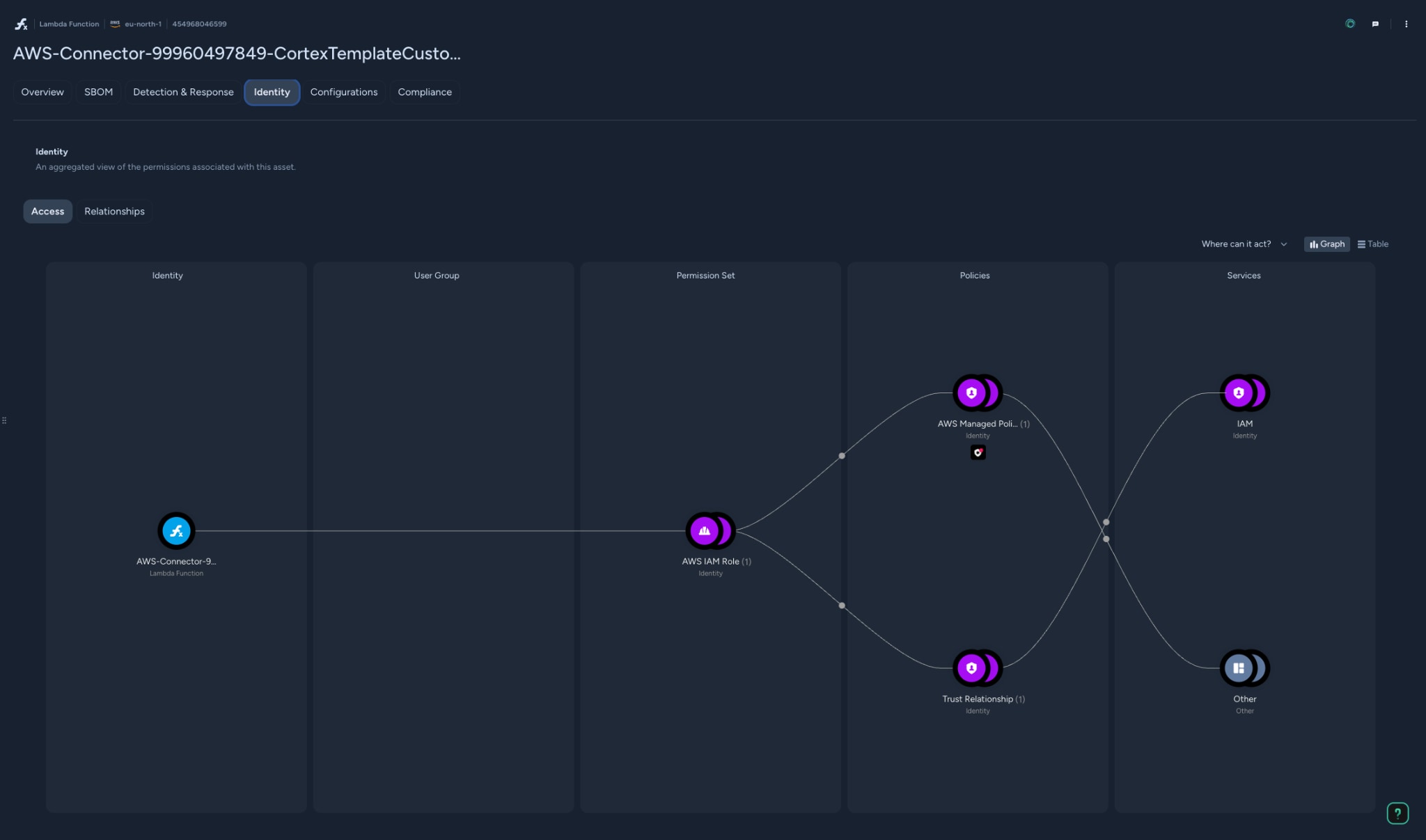Image resolution: width=1426 pixels, height=840 pixels.
Task: Click the AWS provider icon next to eu-north-1
Action: click(x=114, y=23)
